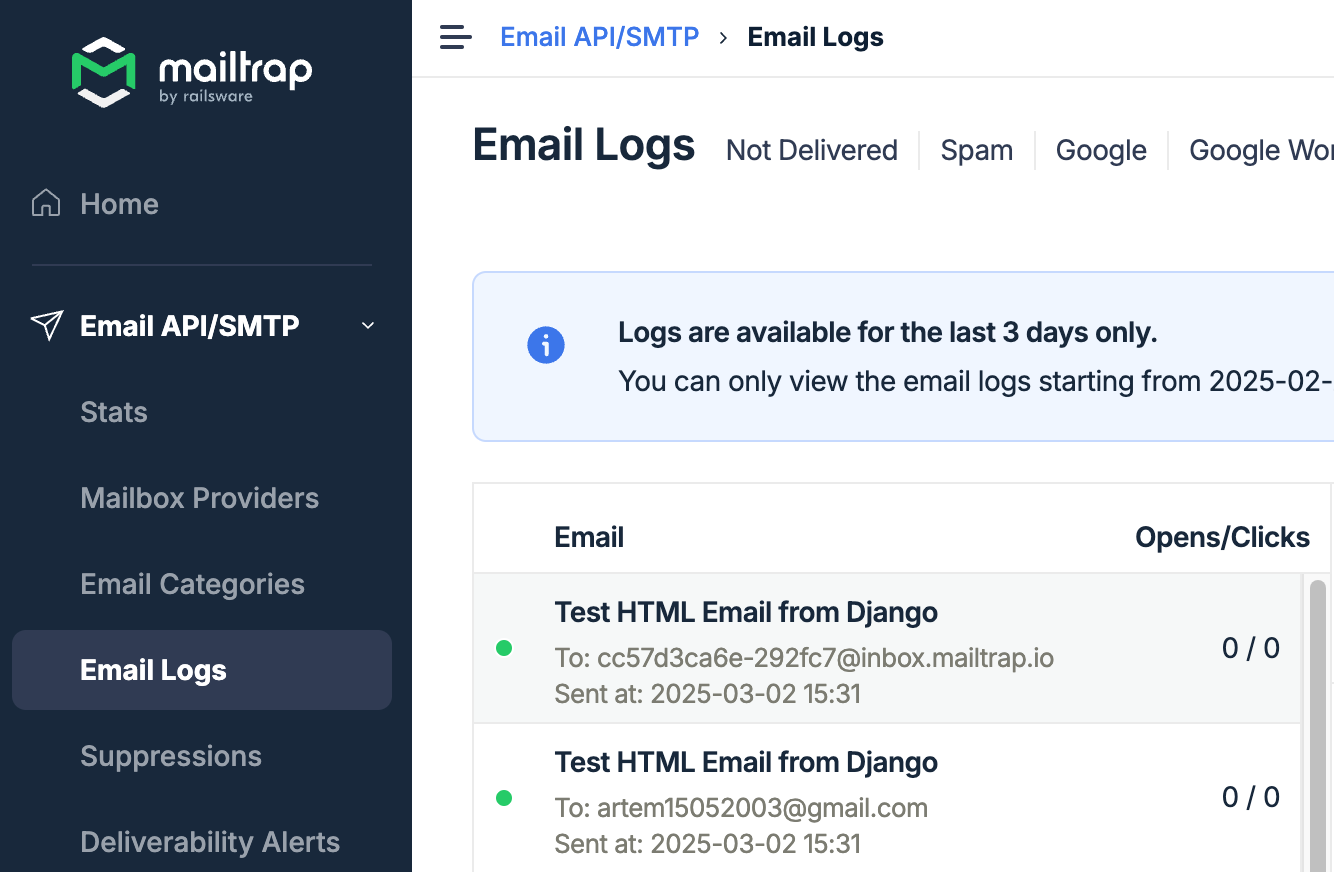The width and height of the screenshot is (1334, 872).
Task: Click the Email column header
Action: click(589, 537)
